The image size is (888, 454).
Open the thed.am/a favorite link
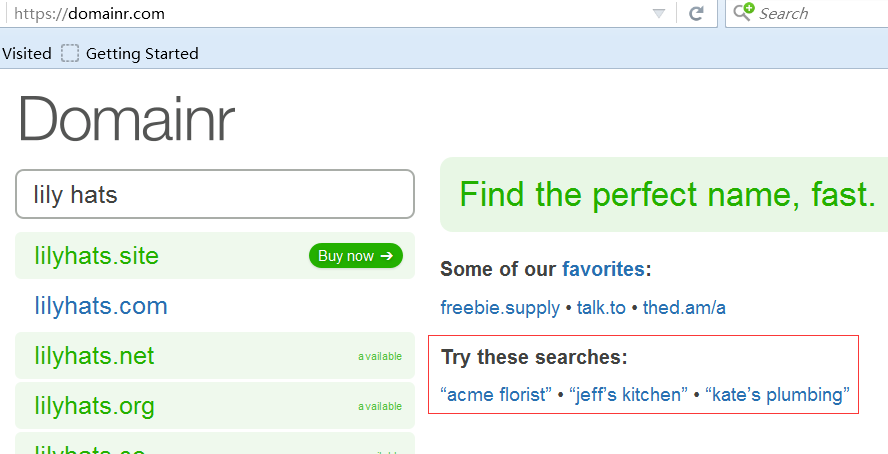684,308
